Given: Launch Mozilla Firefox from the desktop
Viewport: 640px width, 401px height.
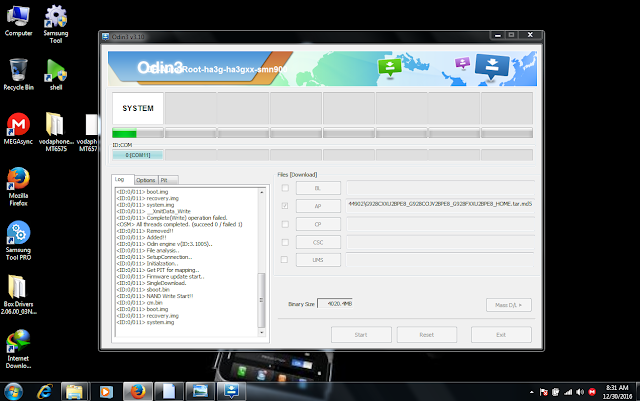Looking at the screenshot, I should [x=18, y=186].
